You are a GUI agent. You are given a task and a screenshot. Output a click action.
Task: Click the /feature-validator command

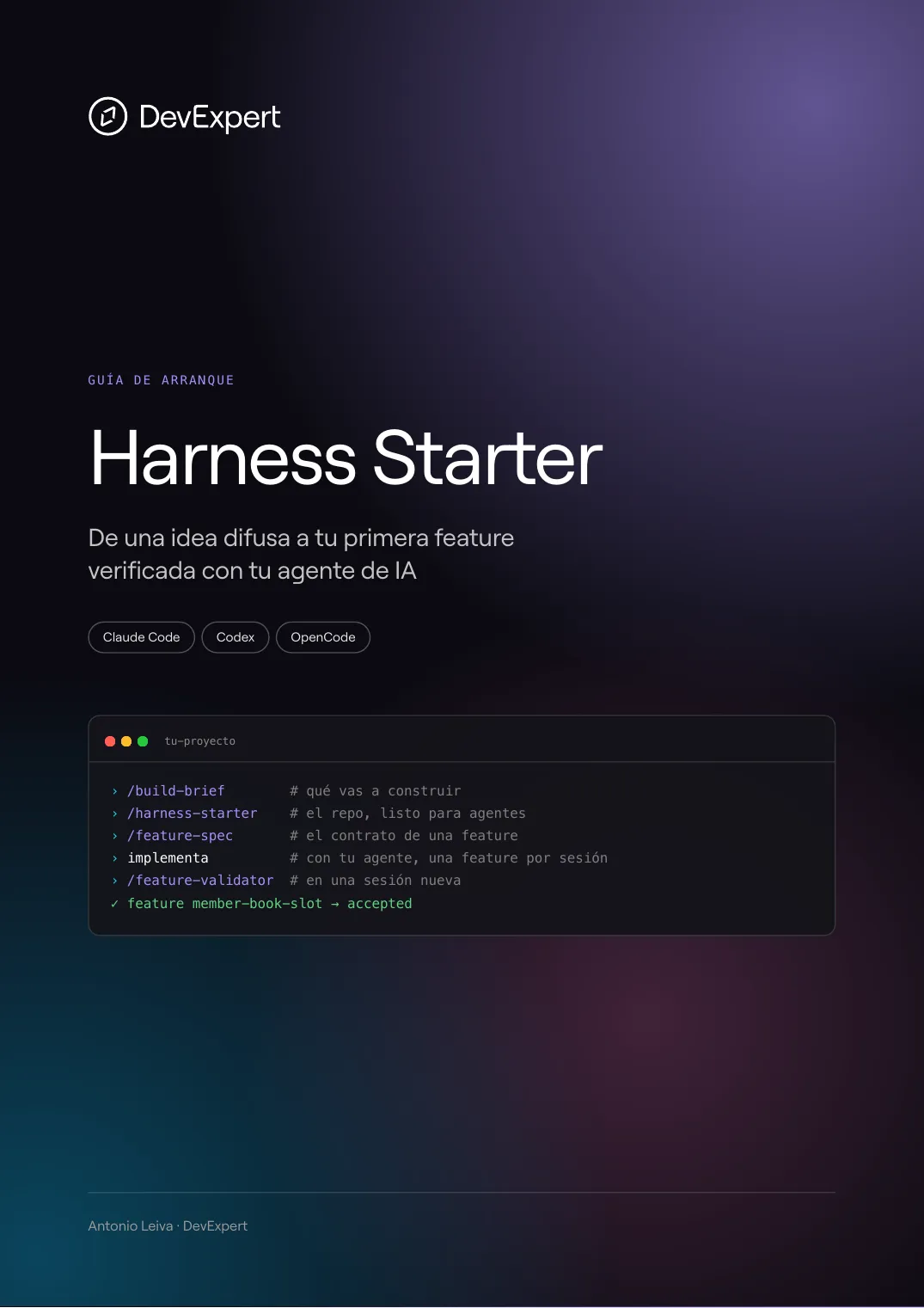coord(200,881)
